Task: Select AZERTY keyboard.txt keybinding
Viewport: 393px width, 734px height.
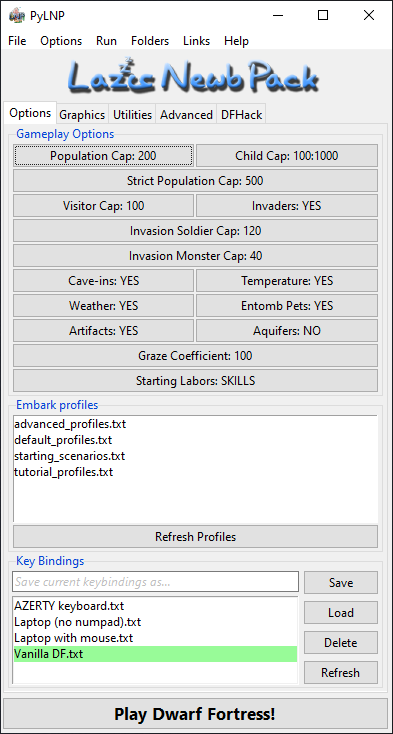Action: tap(155, 606)
